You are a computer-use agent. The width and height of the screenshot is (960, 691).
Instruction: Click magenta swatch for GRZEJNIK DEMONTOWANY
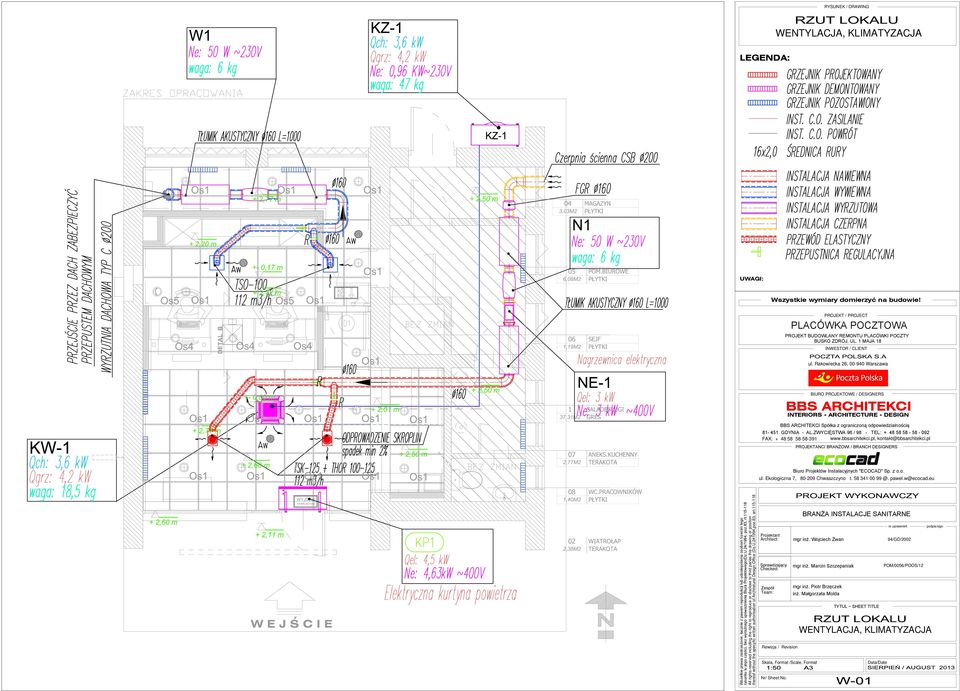(762, 89)
